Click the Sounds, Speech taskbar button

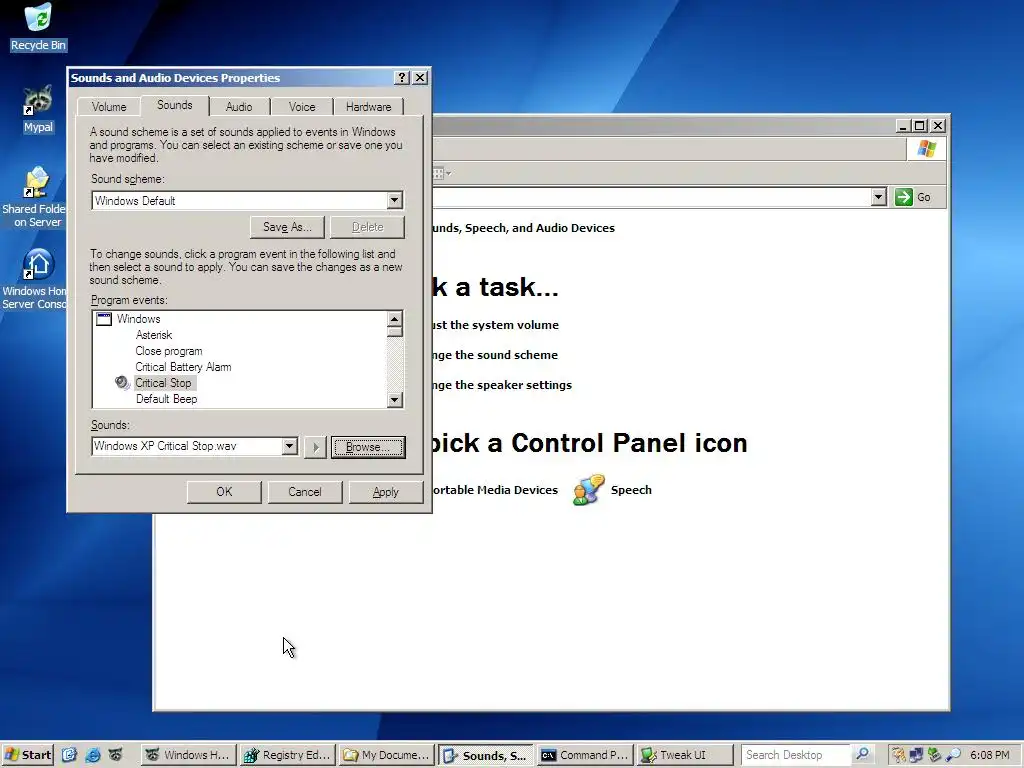tap(485, 755)
